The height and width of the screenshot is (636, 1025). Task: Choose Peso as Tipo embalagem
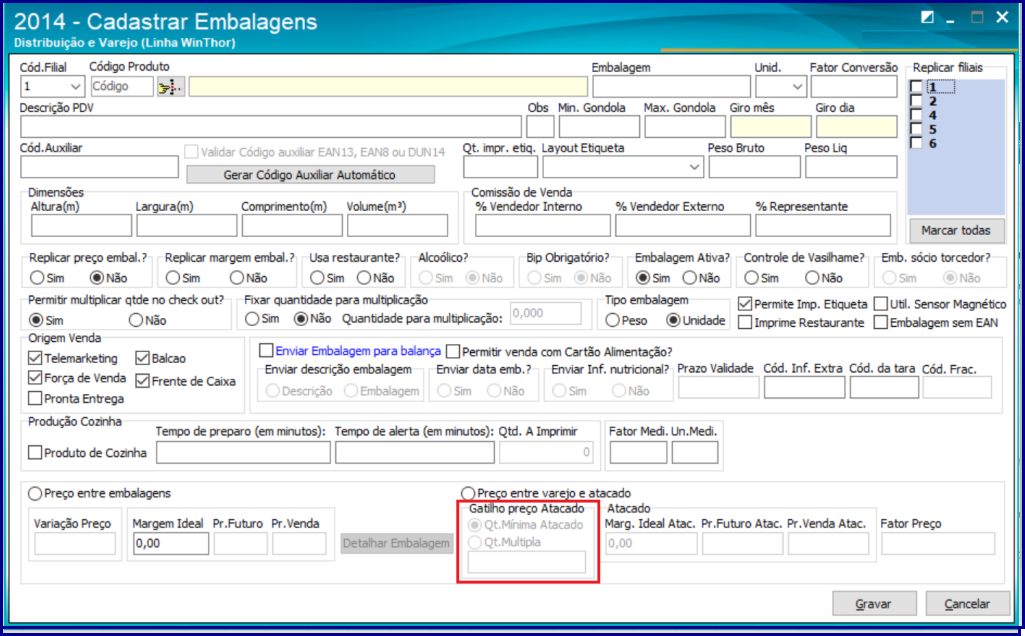[613, 320]
